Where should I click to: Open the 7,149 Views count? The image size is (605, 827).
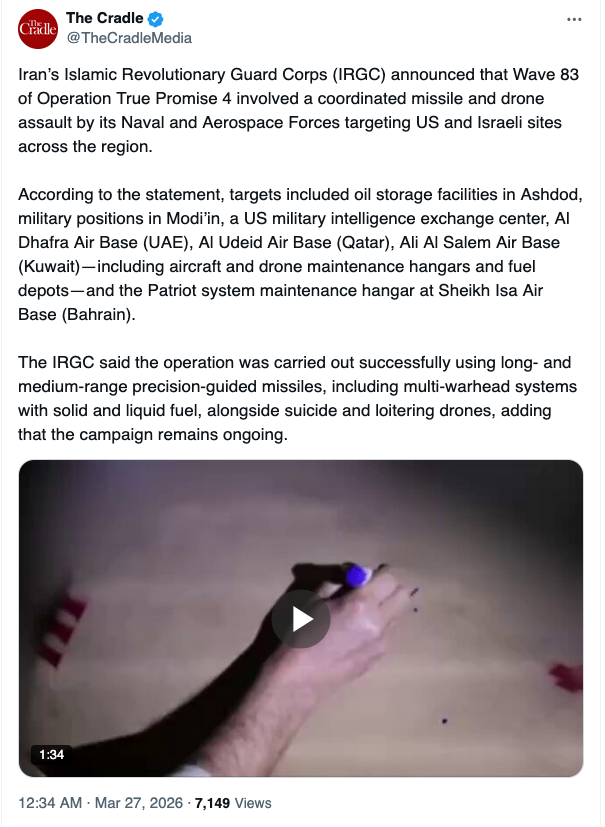click(233, 803)
